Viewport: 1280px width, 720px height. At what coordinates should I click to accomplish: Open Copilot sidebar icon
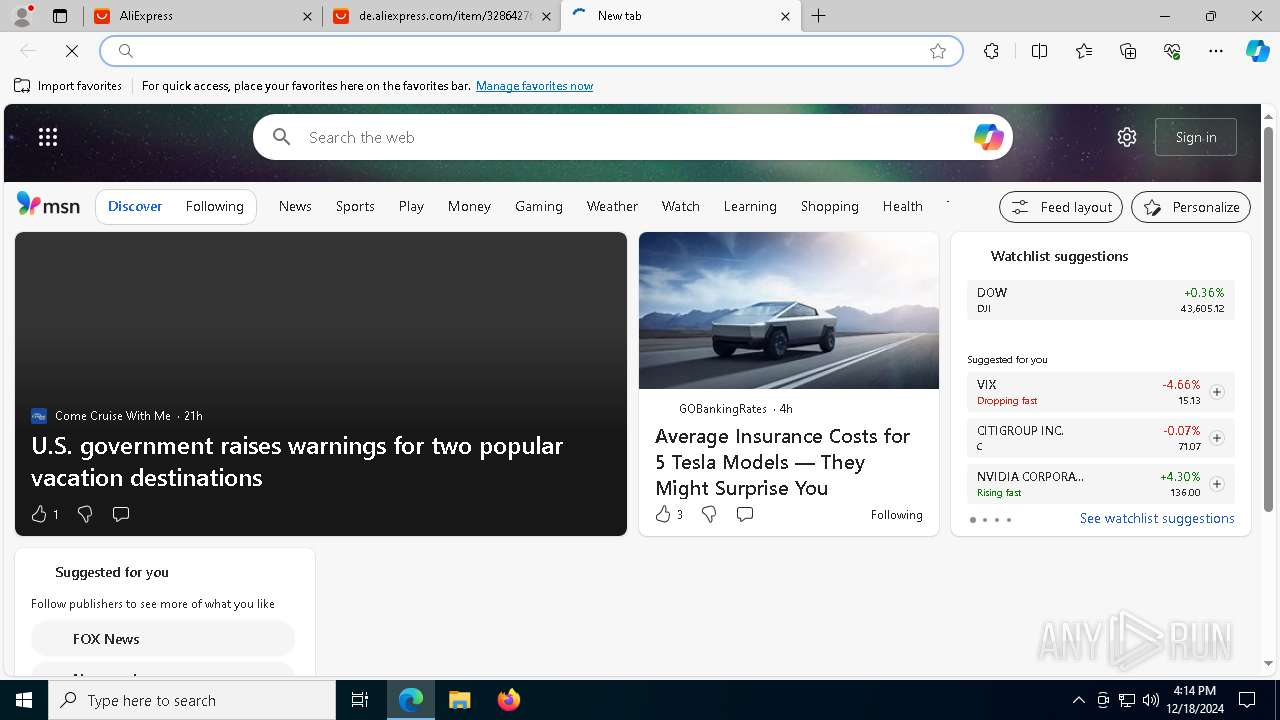pos(1257,51)
